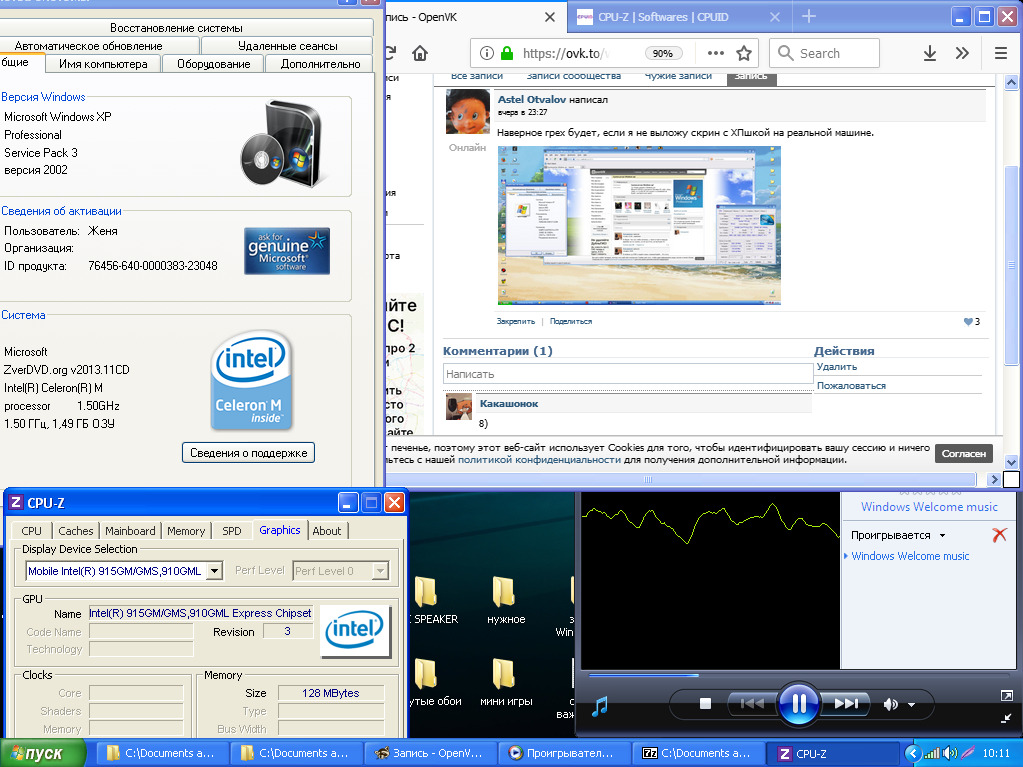Mute the media player speaker icon
This screenshot has width=1023, height=767.
[890, 704]
